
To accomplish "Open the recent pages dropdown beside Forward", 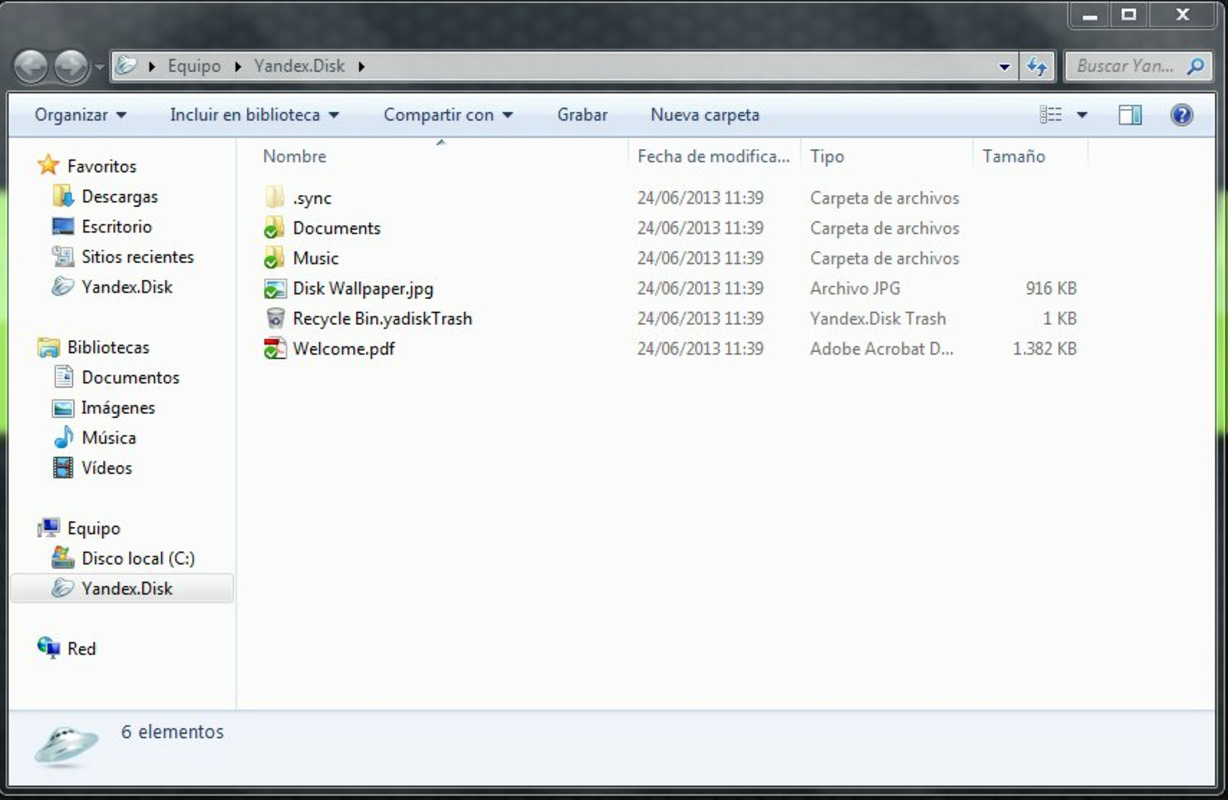I will coord(100,68).
